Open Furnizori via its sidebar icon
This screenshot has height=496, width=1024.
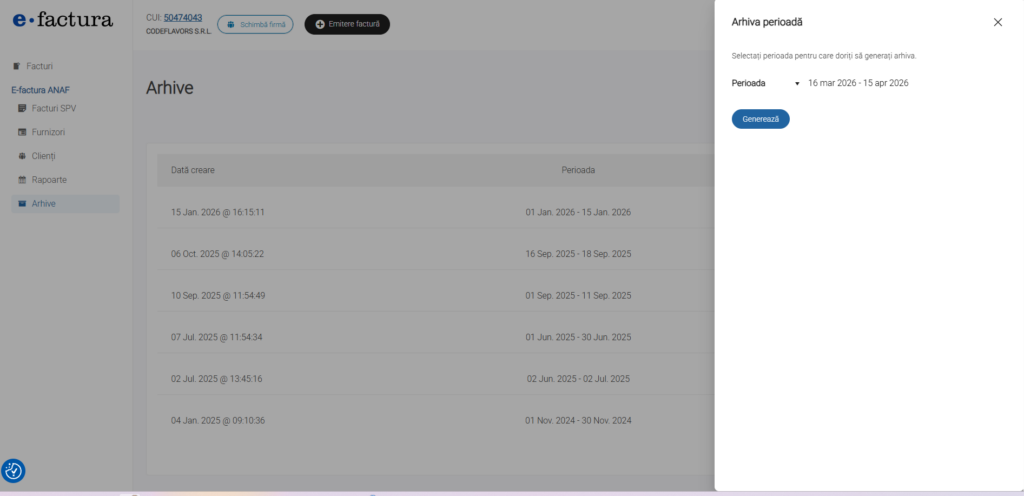click(22, 132)
